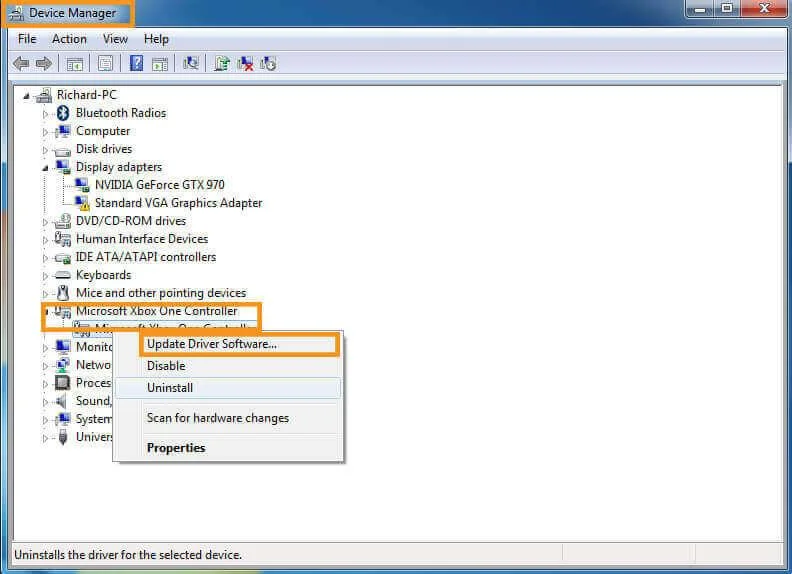The height and width of the screenshot is (574, 792).
Task: Click the Microsoft Xbox One Controller category icon
Action: click(x=63, y=312)
